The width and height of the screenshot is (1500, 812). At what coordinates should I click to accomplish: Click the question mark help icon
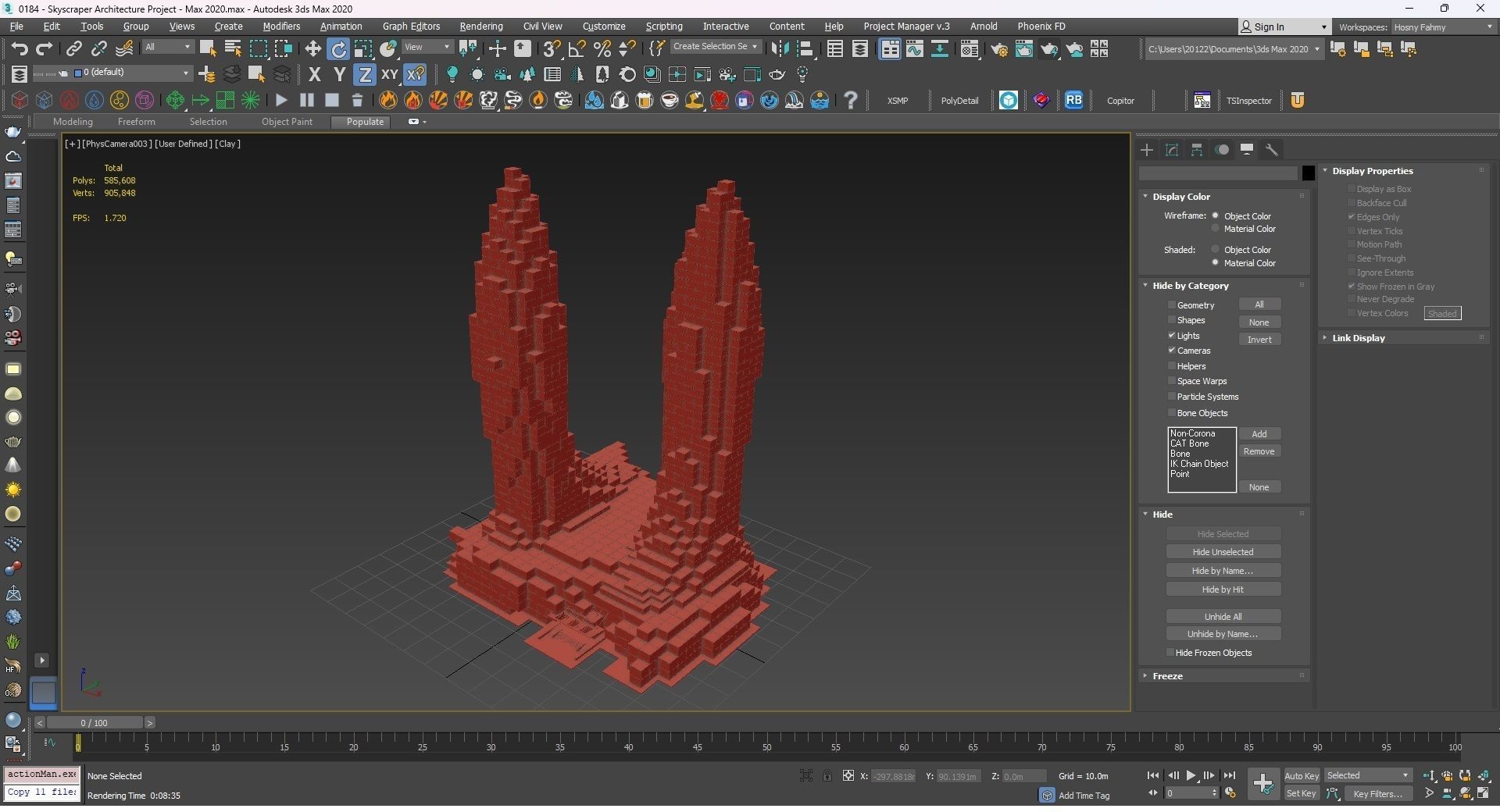(851, 100)
